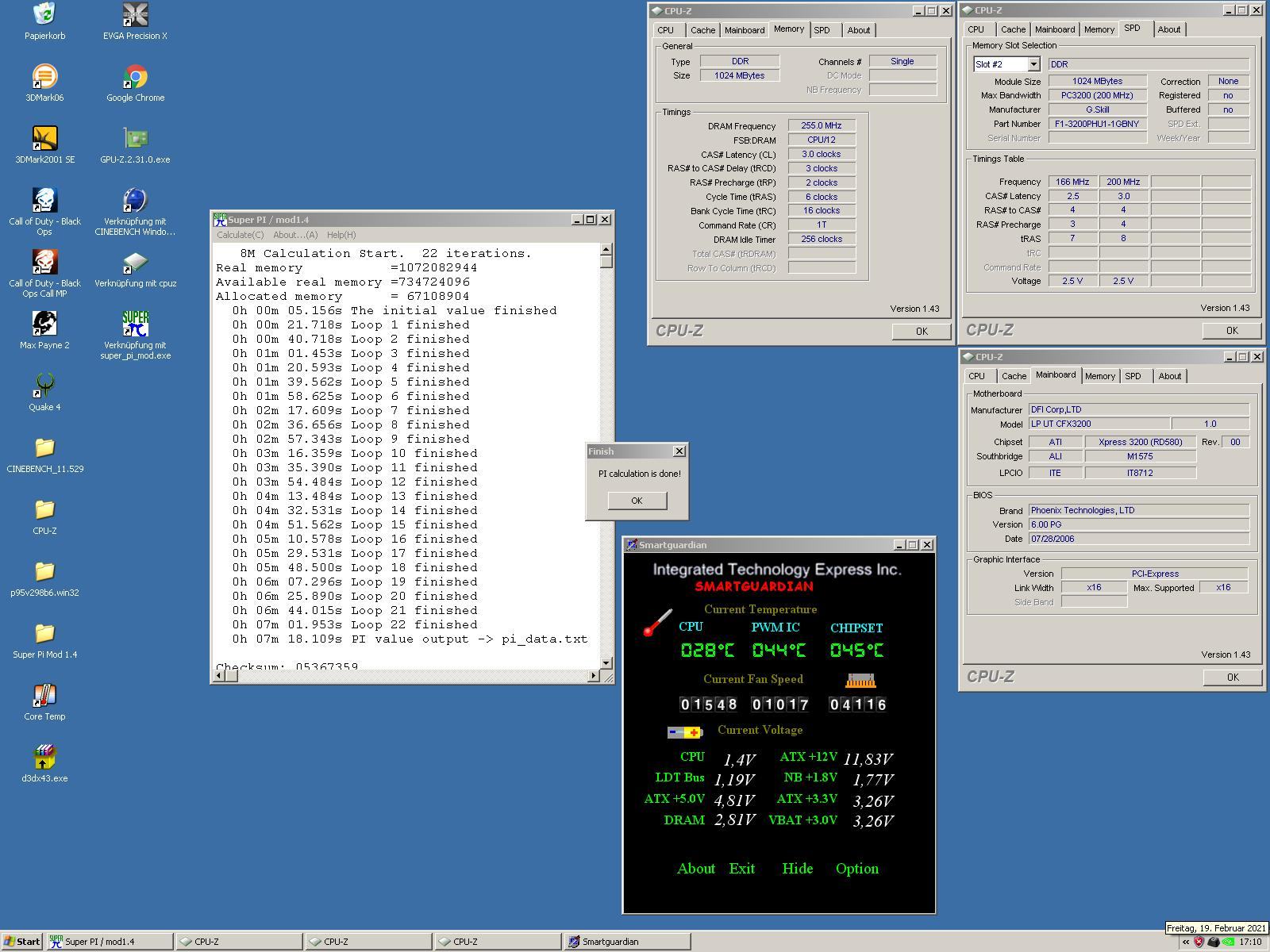Click Hide in Smartguardian

point(798,869)
